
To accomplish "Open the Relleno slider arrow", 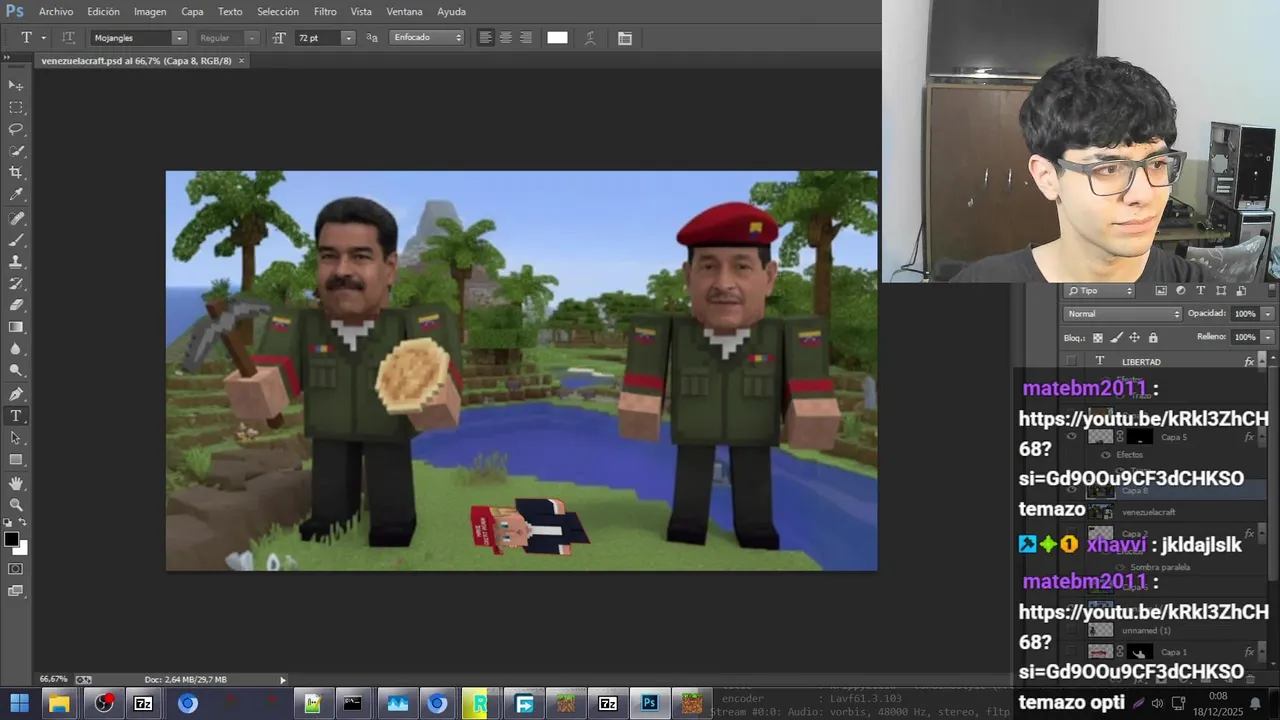I will point(1268,337).
